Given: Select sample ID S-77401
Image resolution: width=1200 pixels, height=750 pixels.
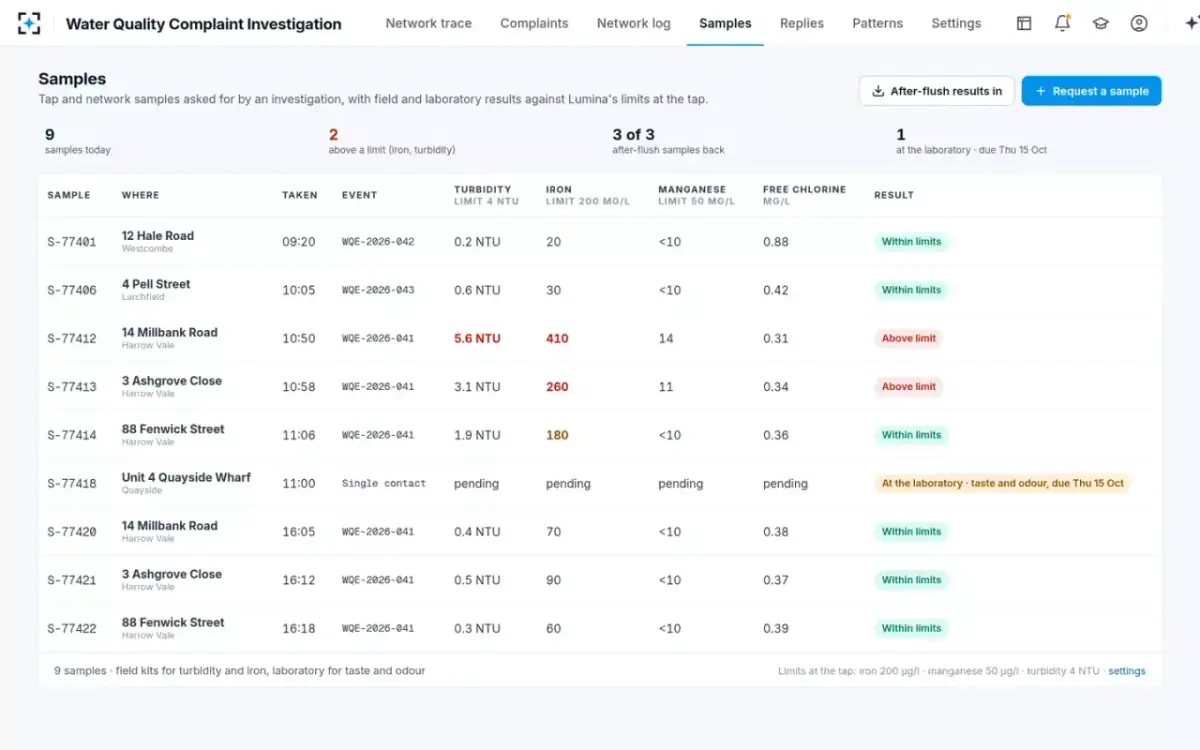Looking at the screenshot, I should [72, 242].
